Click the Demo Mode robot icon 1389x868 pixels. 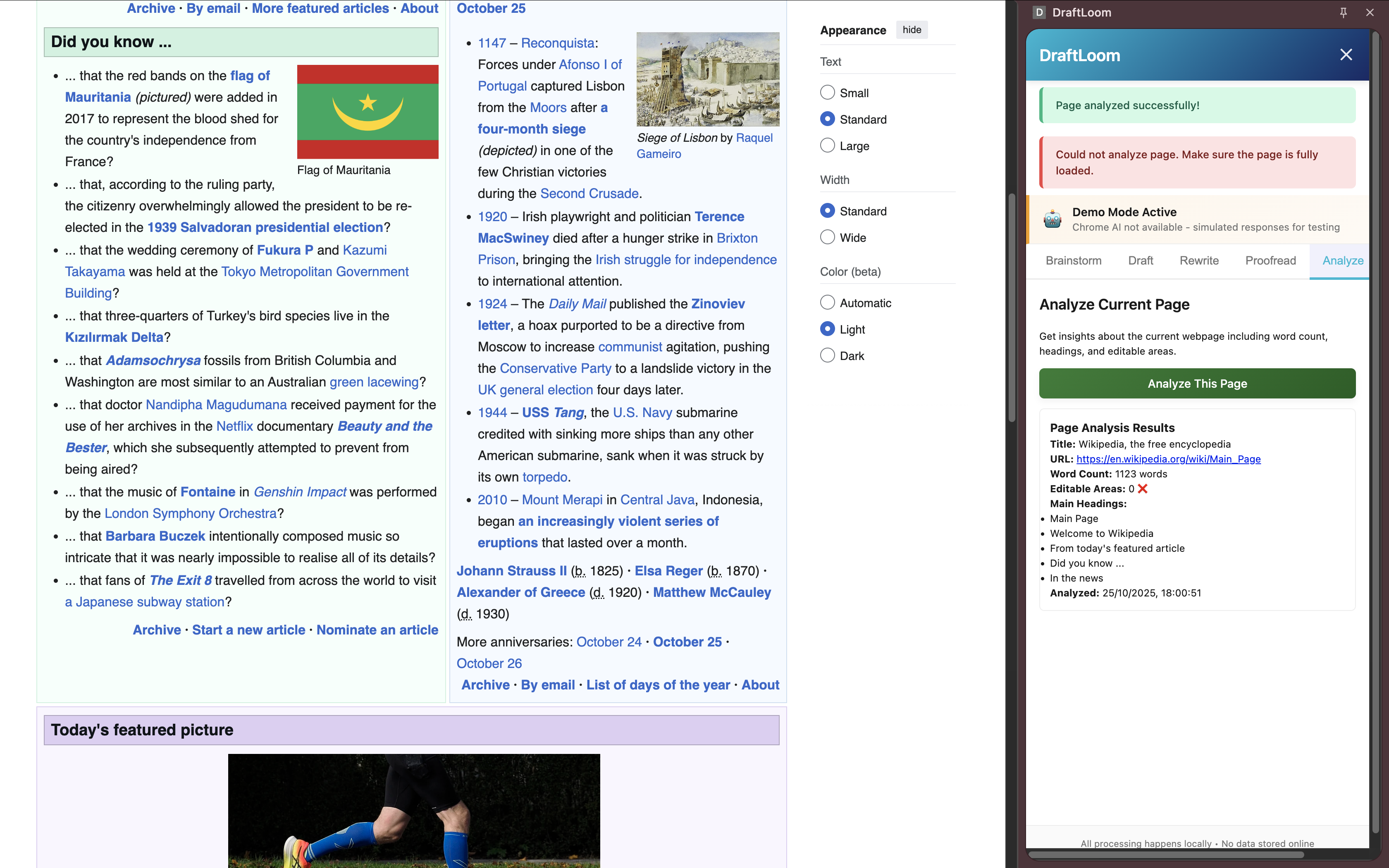coord(1052,219)
